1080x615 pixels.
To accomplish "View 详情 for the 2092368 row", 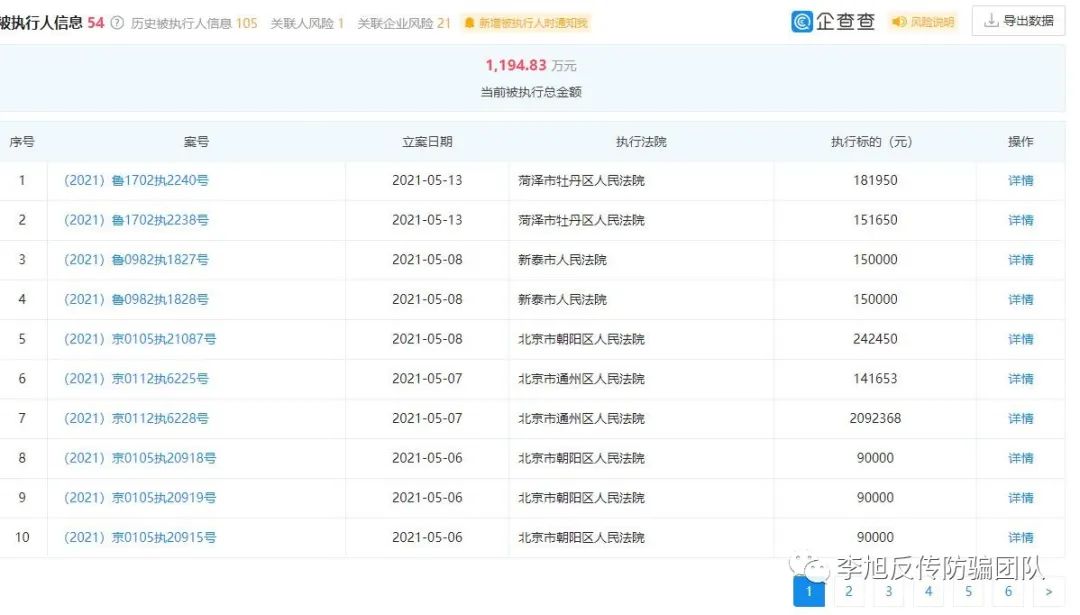I will (1020, 418).
